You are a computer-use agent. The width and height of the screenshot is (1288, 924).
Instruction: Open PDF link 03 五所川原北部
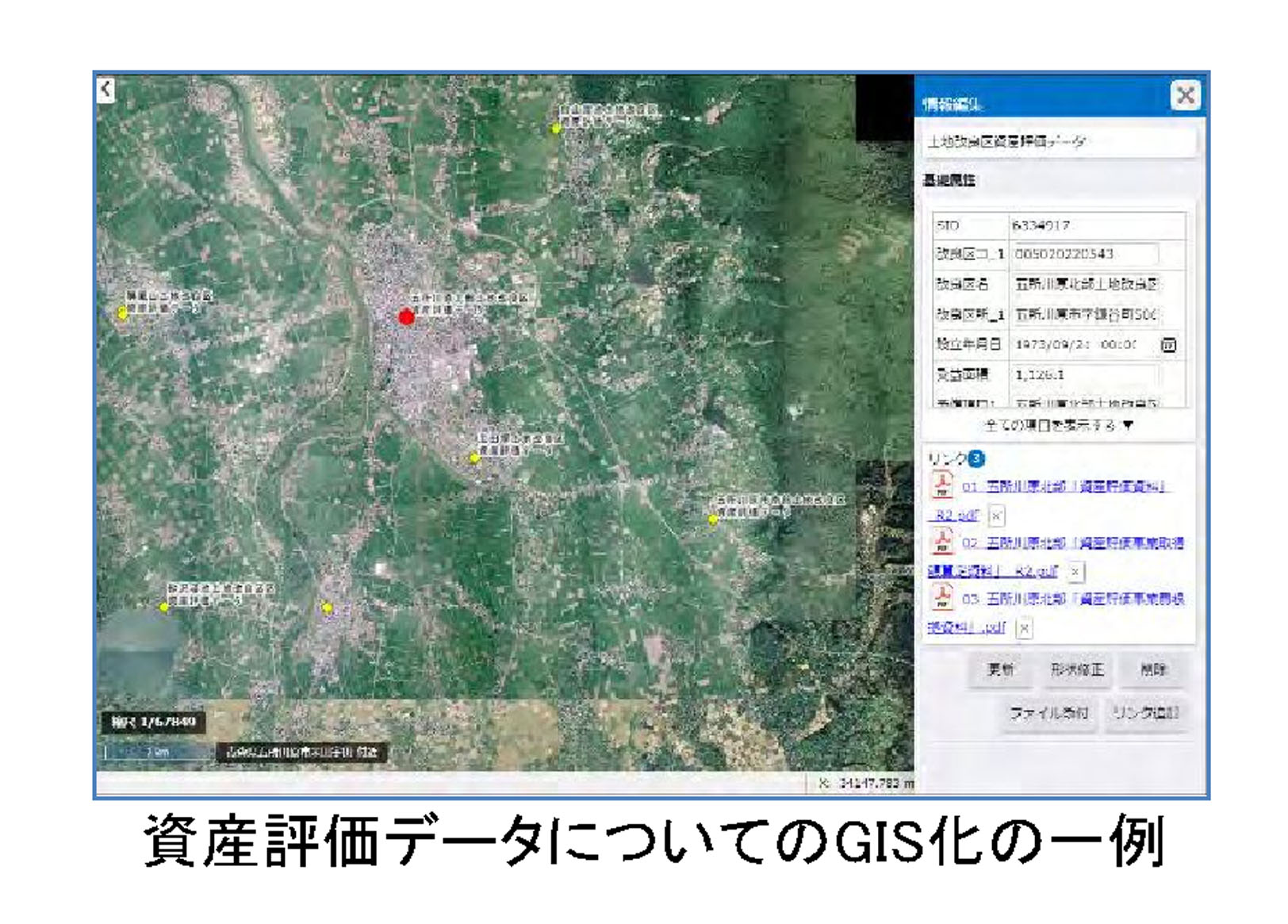coord(1073,599)
